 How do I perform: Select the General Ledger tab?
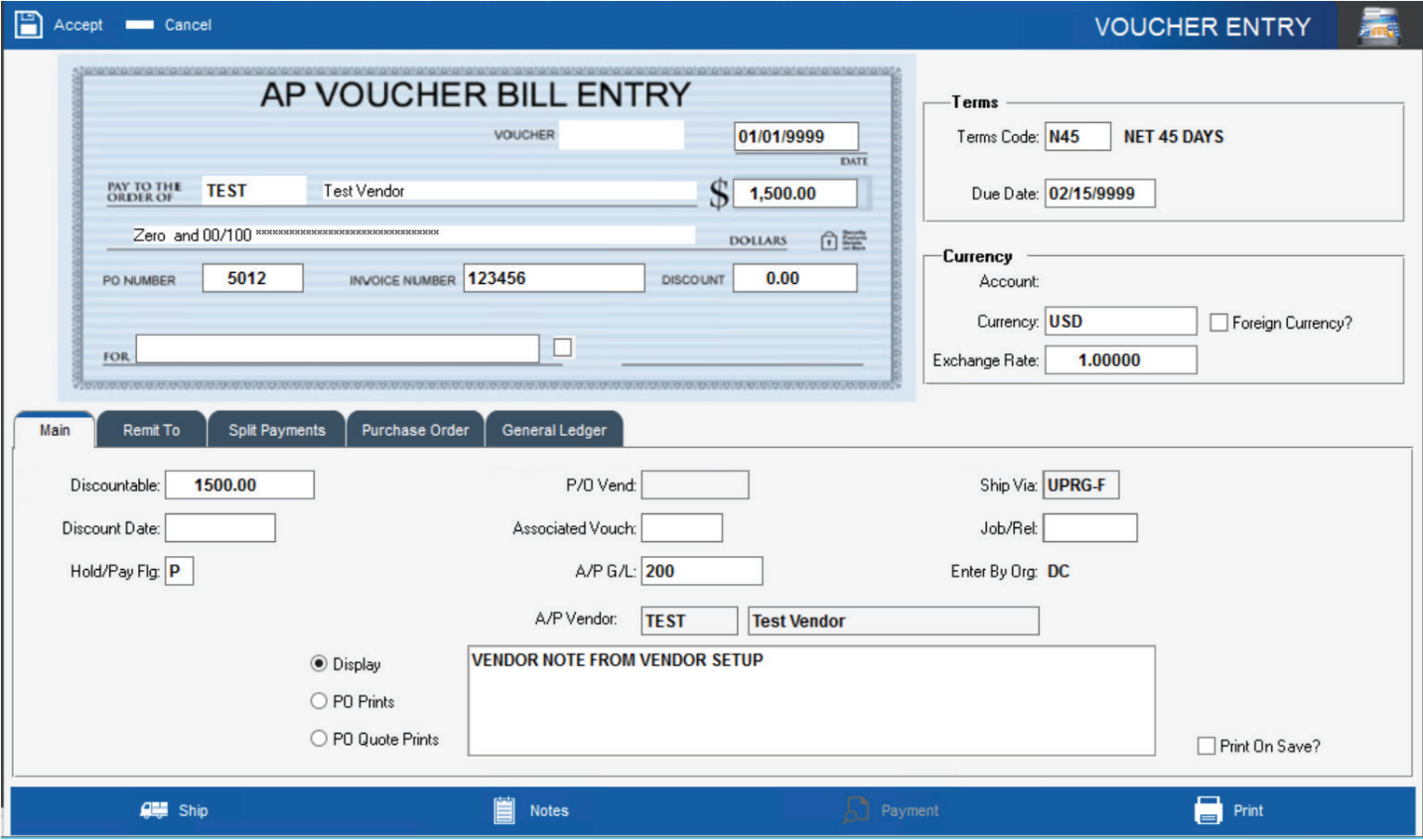(554, 429)
